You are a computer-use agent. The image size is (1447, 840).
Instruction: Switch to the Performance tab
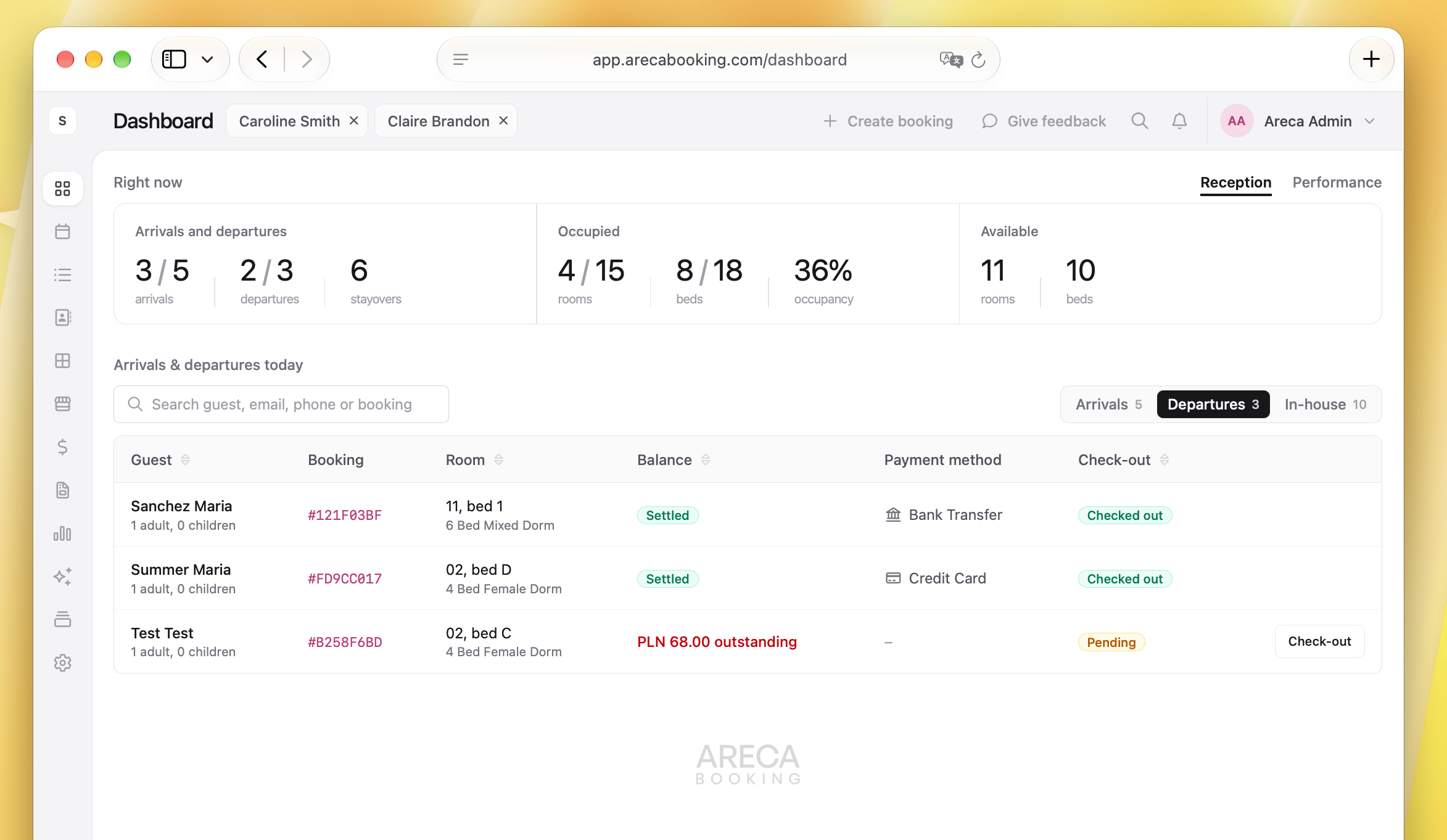pos(1337,183)
